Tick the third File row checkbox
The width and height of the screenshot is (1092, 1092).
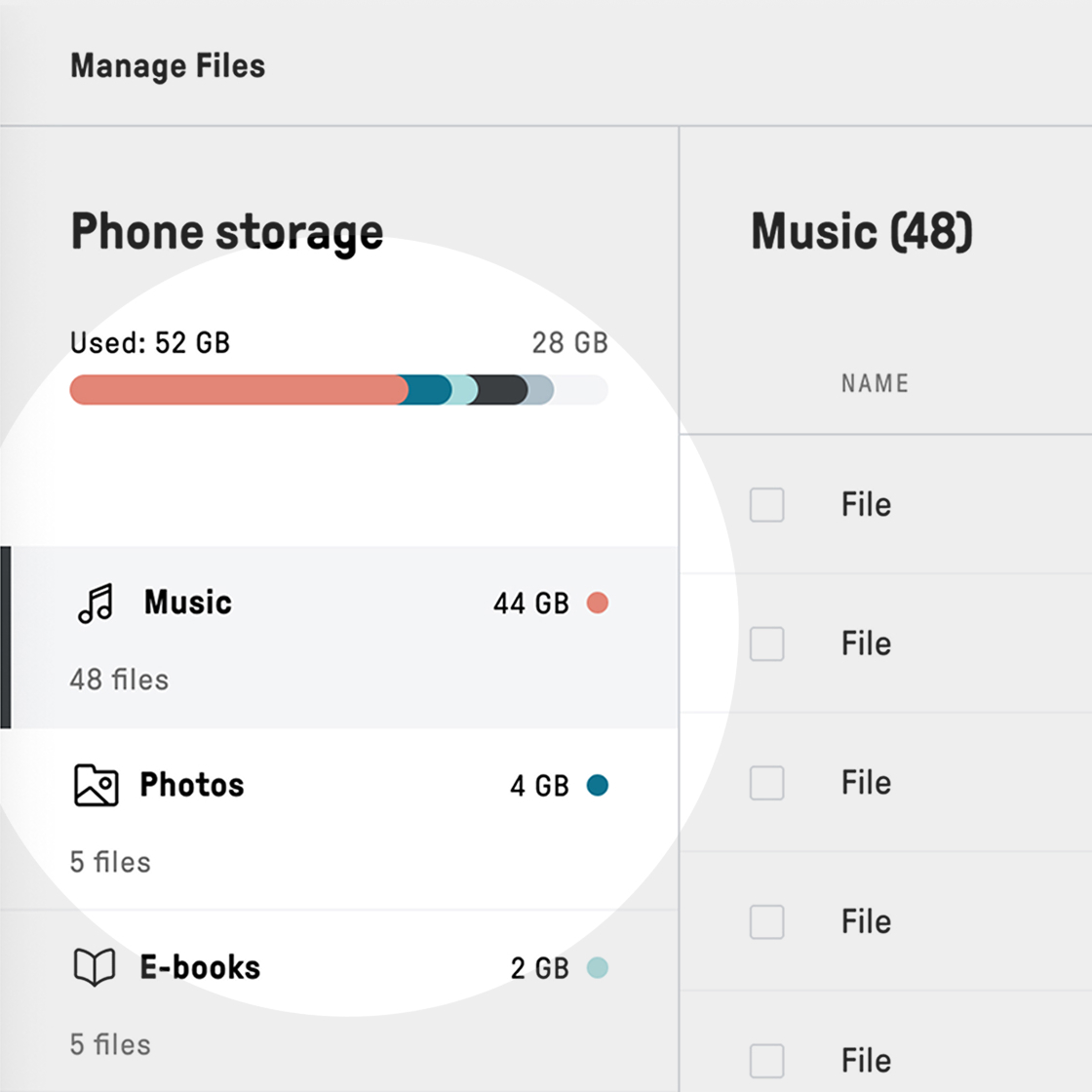pos(766,783)
